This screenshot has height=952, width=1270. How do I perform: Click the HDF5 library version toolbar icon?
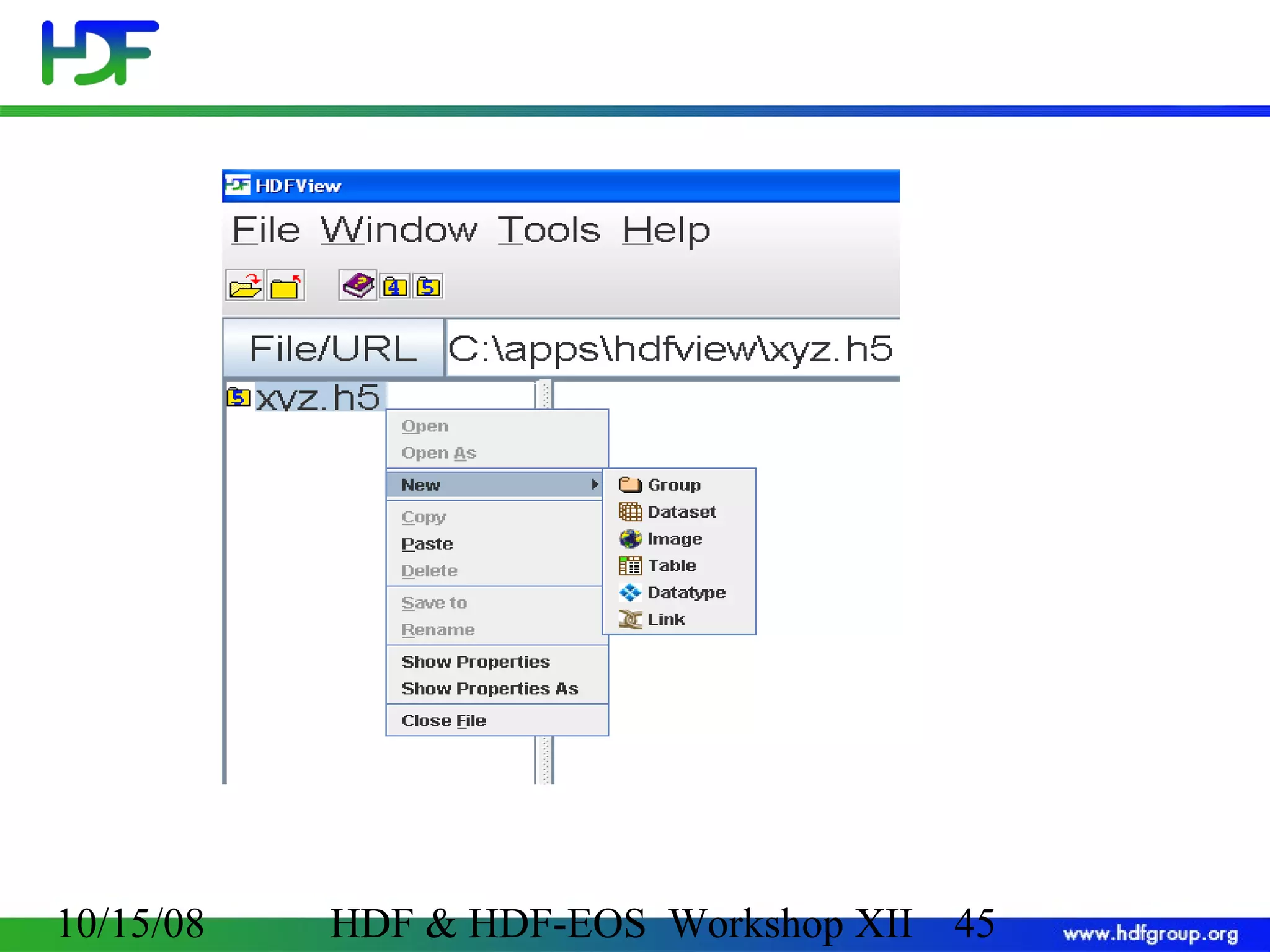pyautogui.click(x=428, y=286)
